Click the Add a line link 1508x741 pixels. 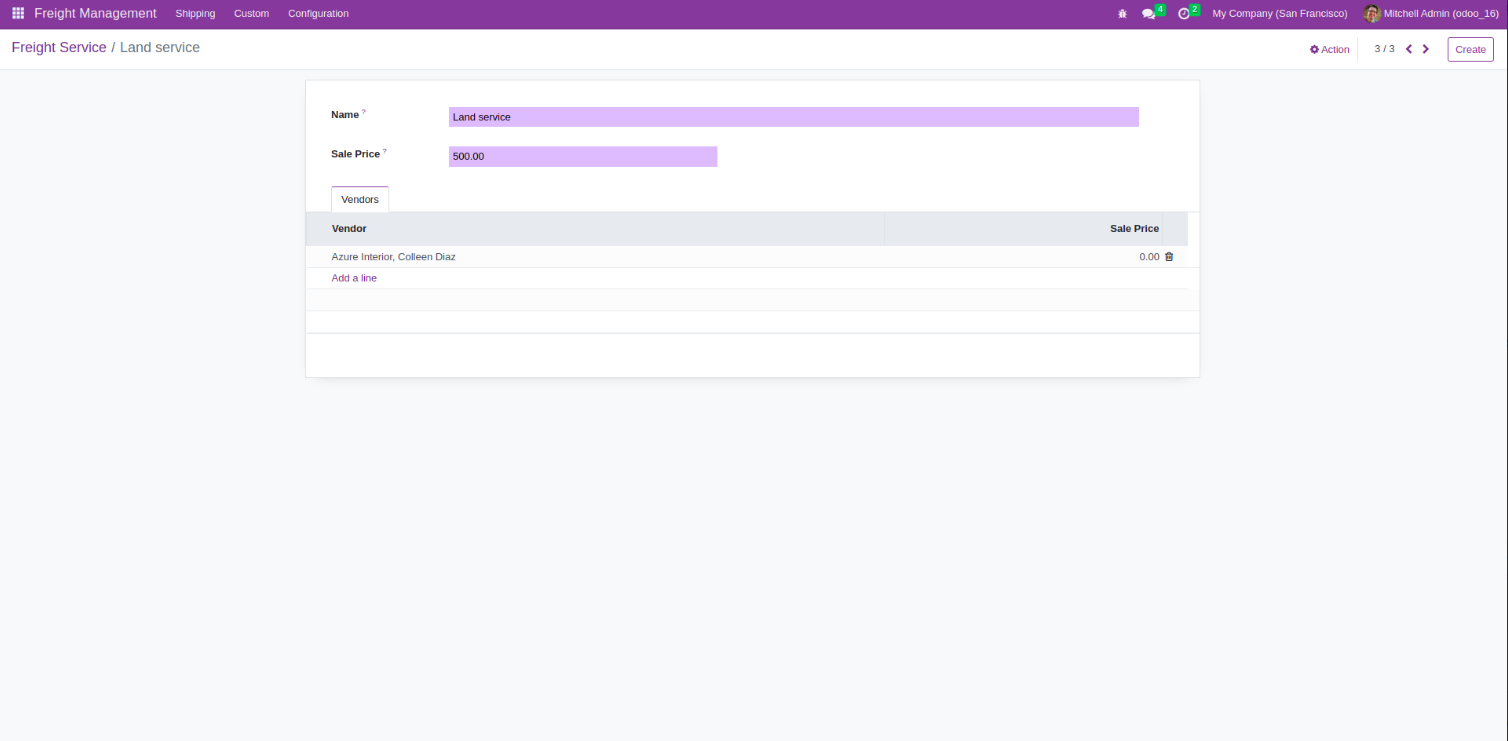[x=354, y=278]
